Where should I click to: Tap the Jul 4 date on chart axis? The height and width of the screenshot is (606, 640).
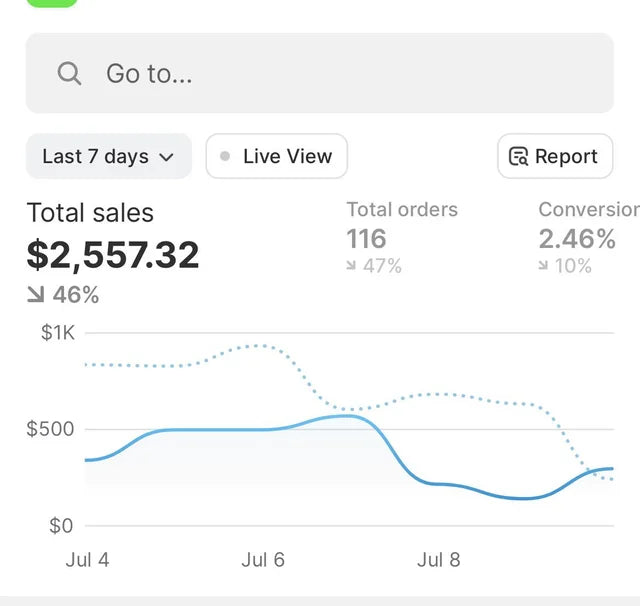coord(87,560)
